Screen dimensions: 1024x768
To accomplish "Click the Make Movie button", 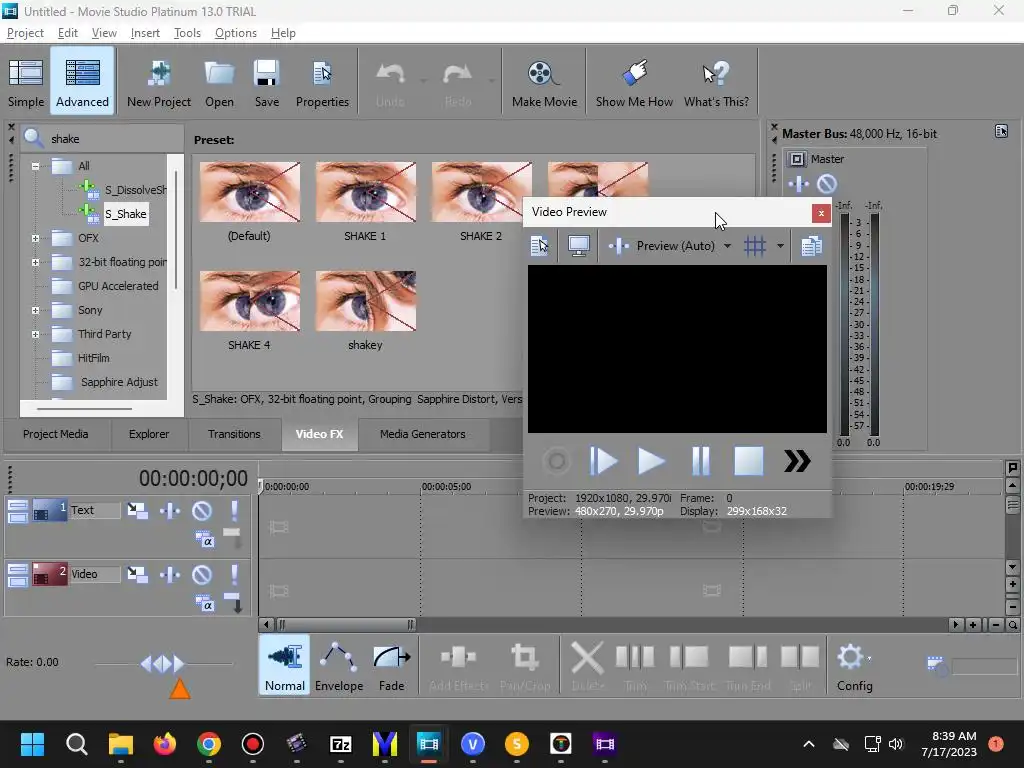I will click(x=544, y=83).
